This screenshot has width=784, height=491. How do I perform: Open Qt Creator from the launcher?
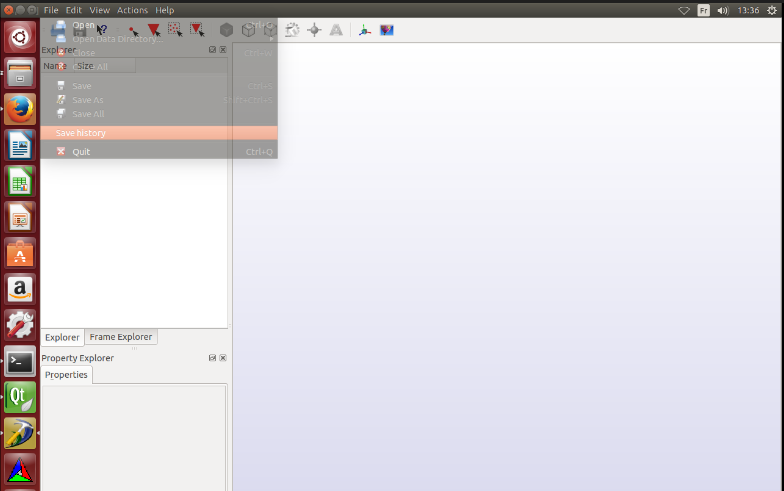(x=20, y=397)
